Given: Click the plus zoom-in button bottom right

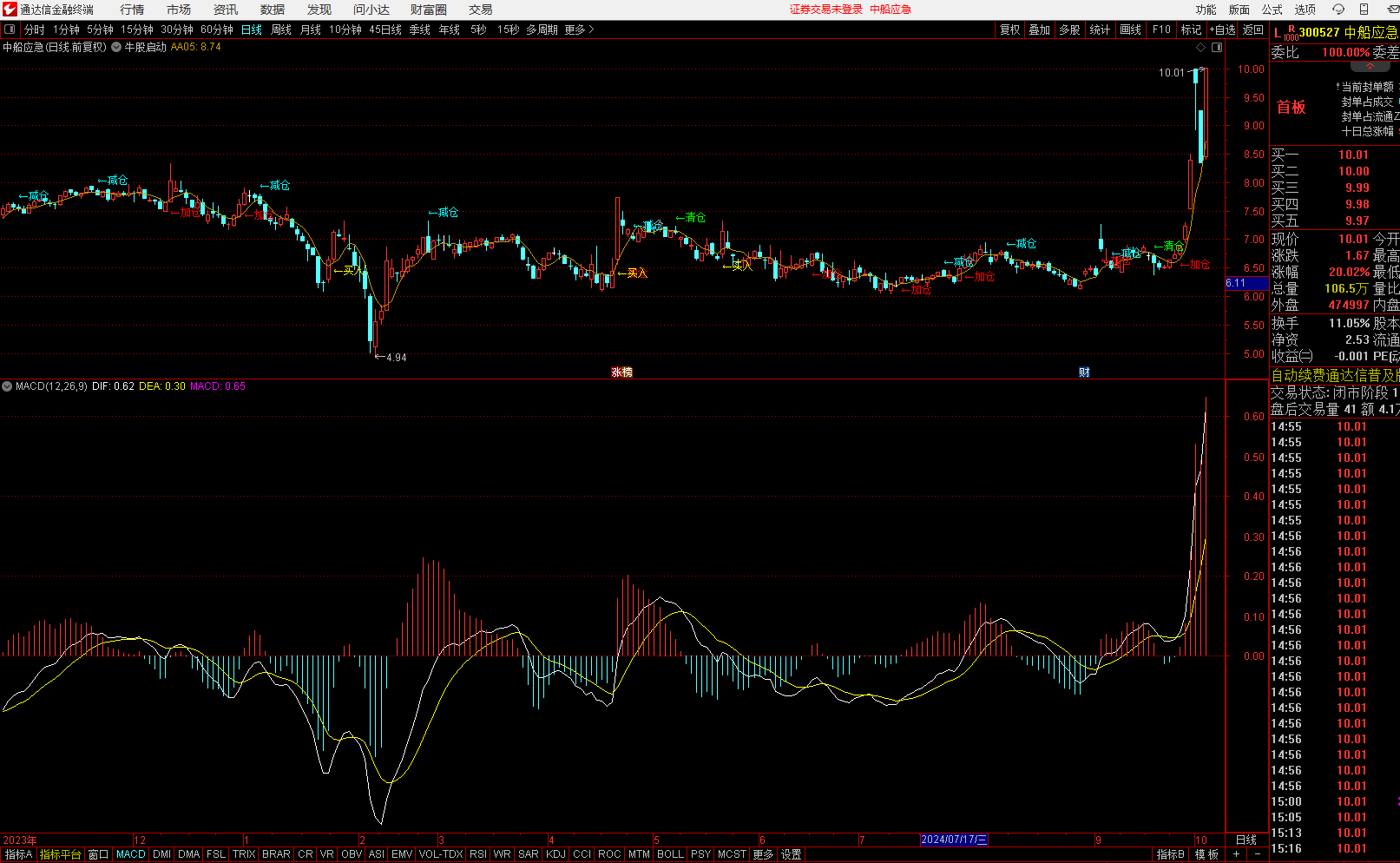Looking at the screenshot, I should coord(1236,854).
